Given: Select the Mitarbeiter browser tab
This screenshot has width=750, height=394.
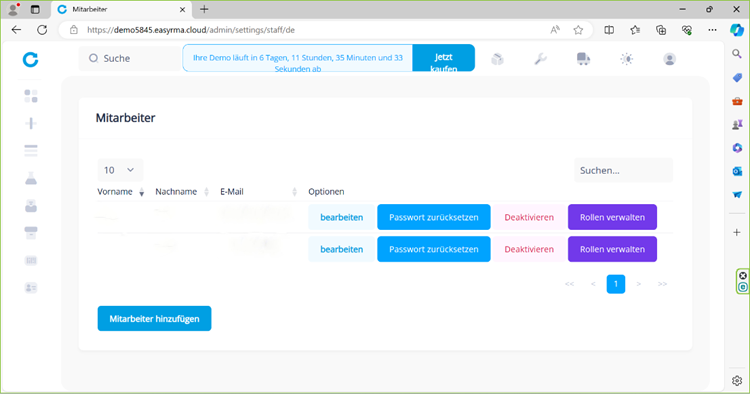Looking at the screenshot, I should click(x=121, y=9).
